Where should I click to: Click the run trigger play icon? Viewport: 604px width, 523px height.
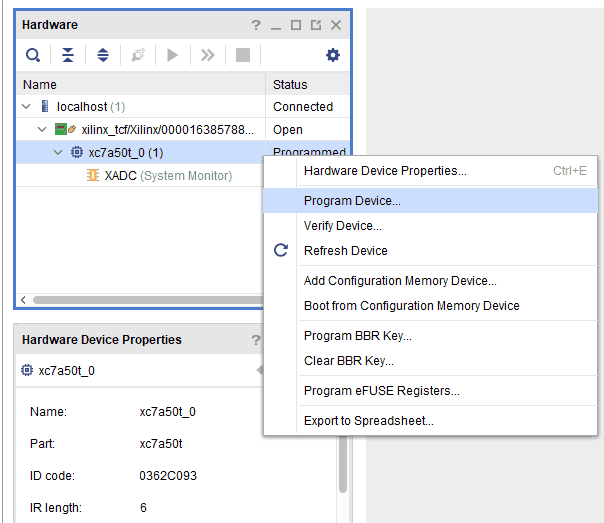click(172, 55)
